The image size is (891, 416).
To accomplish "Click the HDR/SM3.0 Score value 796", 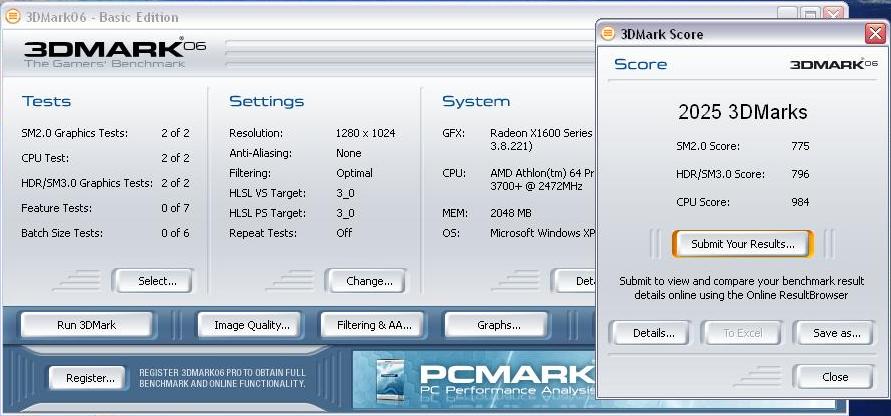I will point(800,174).
